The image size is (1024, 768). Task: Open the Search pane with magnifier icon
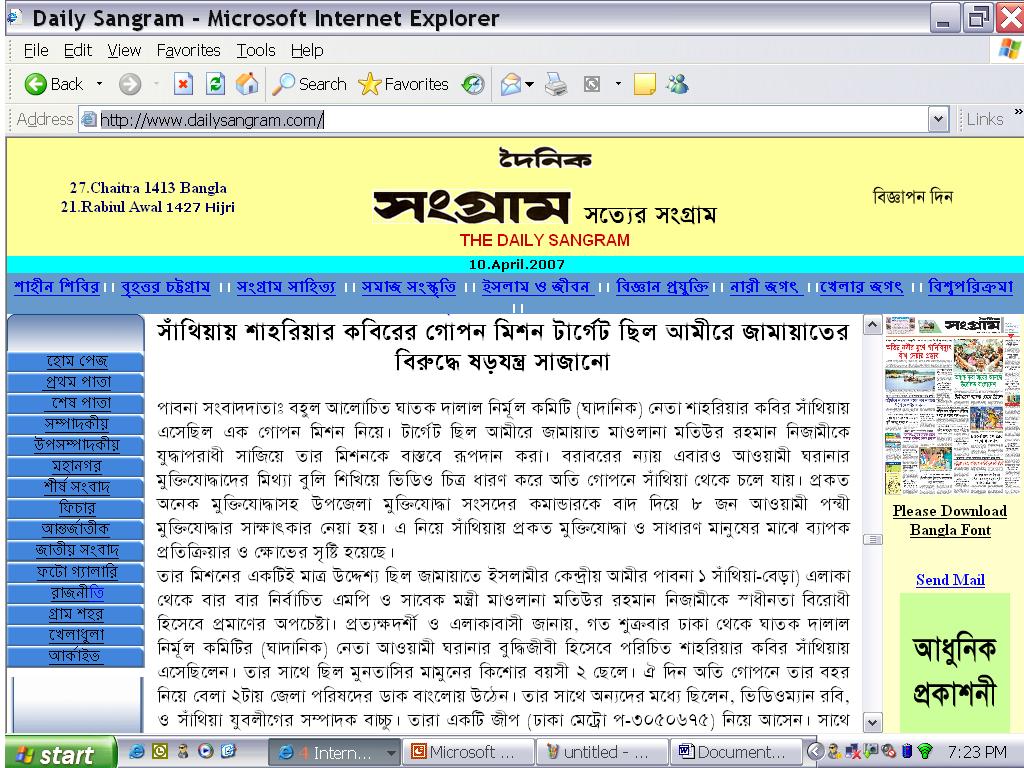[310, 84]
